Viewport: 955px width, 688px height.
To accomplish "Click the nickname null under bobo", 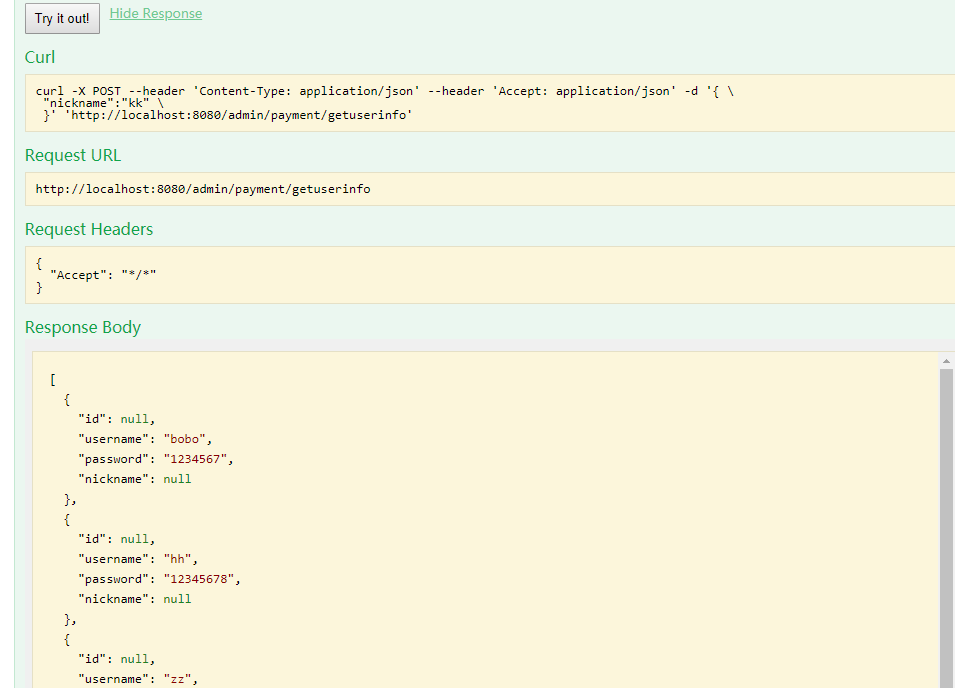I will (x=177, y=479).
